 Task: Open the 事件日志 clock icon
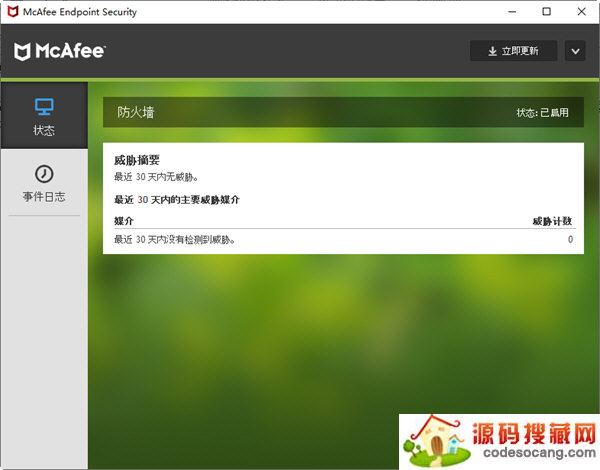44,174
